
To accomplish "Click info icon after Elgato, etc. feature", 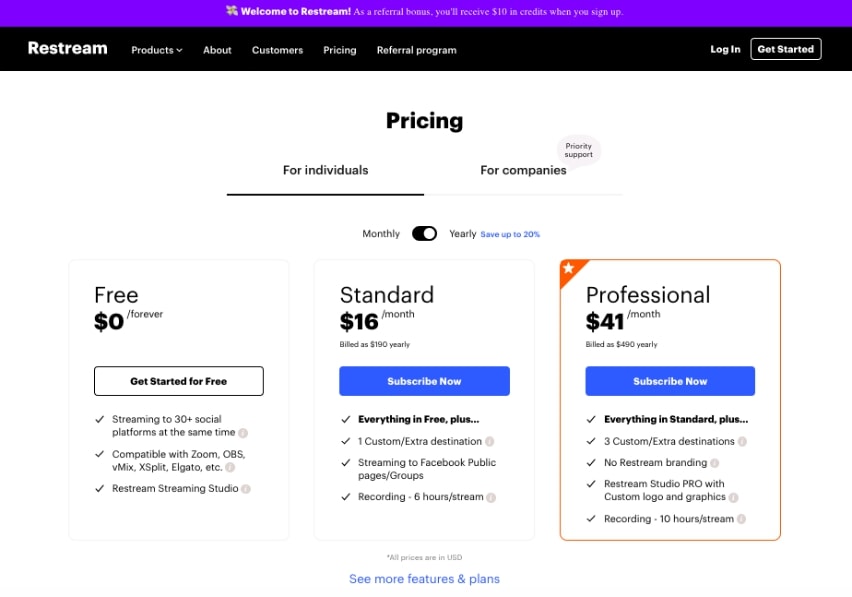I will 230,468.
